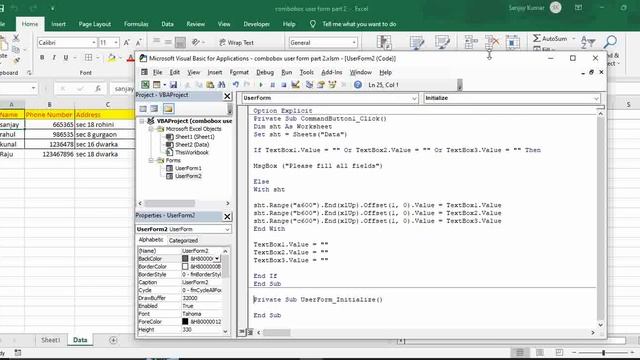Image resolution: width=640 pixels, height=360 pixels.
Task: Click View Code icon in Project panel
Action: point(143,109)
